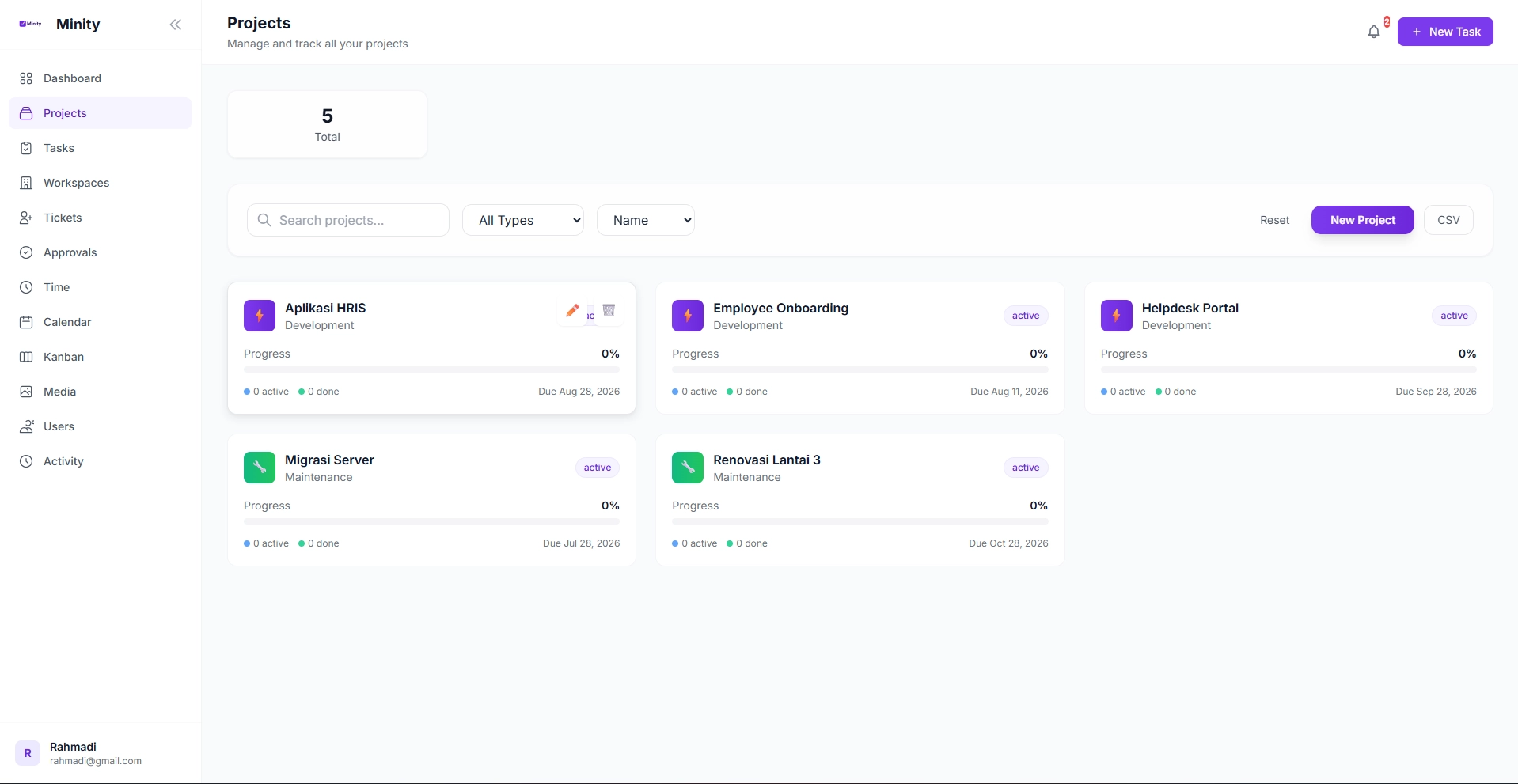The width and height of the screenshot is (1518, 784).
Task: Open the All Types dropdown
Action: 523,220
